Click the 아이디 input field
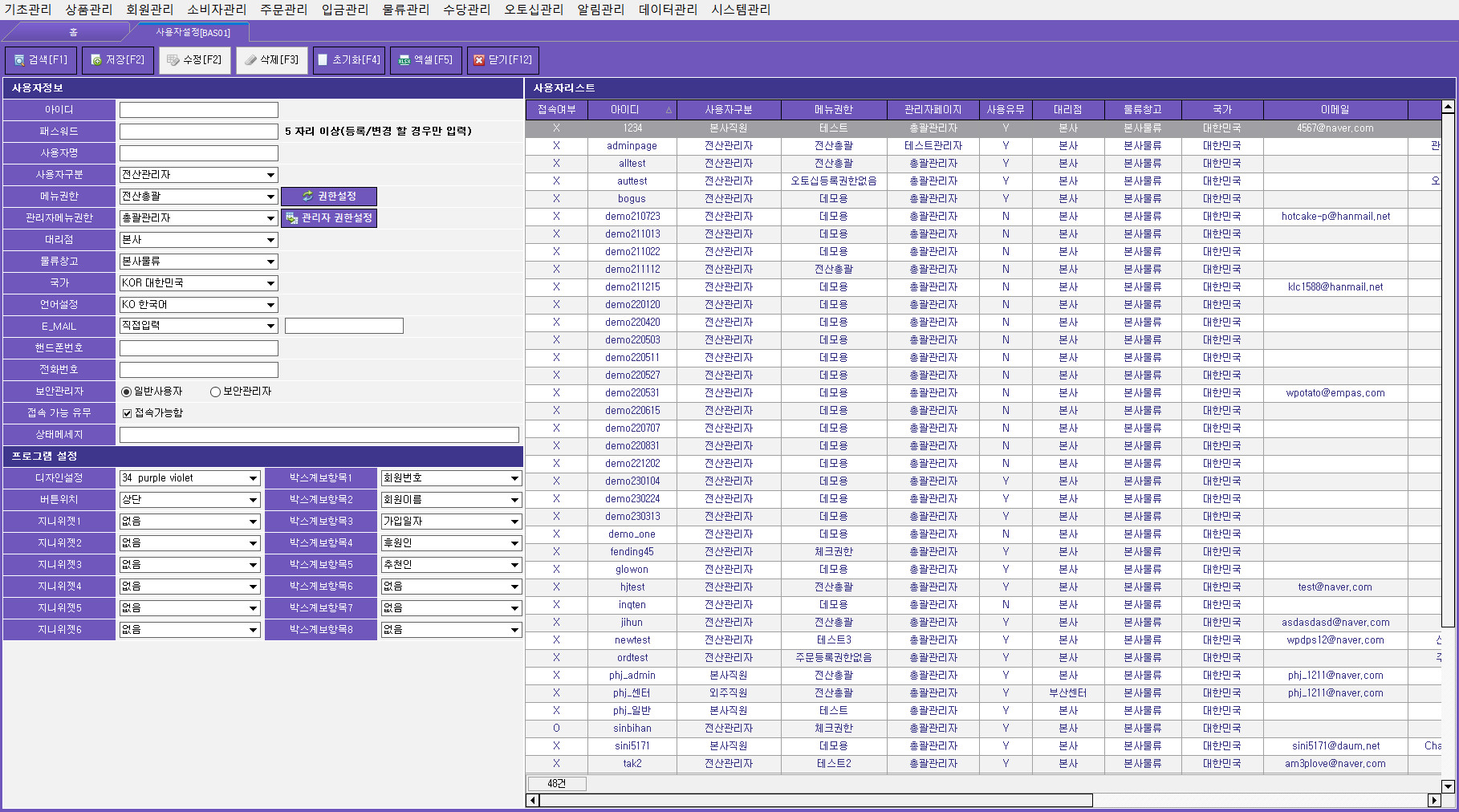Image resolution: width=1459 pixels, height=812 pixels. (x=199, y=110)
